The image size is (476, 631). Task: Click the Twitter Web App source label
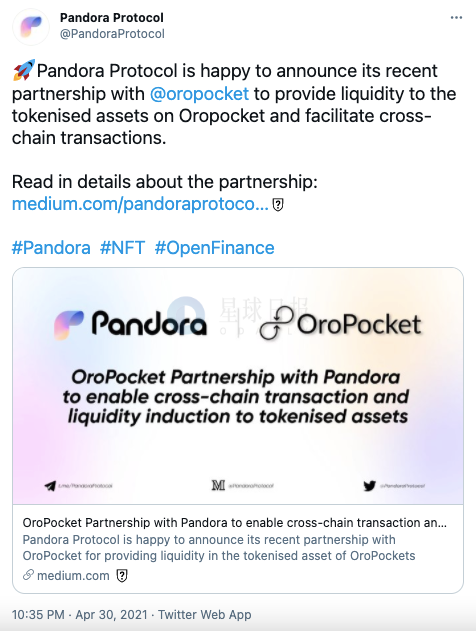tap(204, 615)
